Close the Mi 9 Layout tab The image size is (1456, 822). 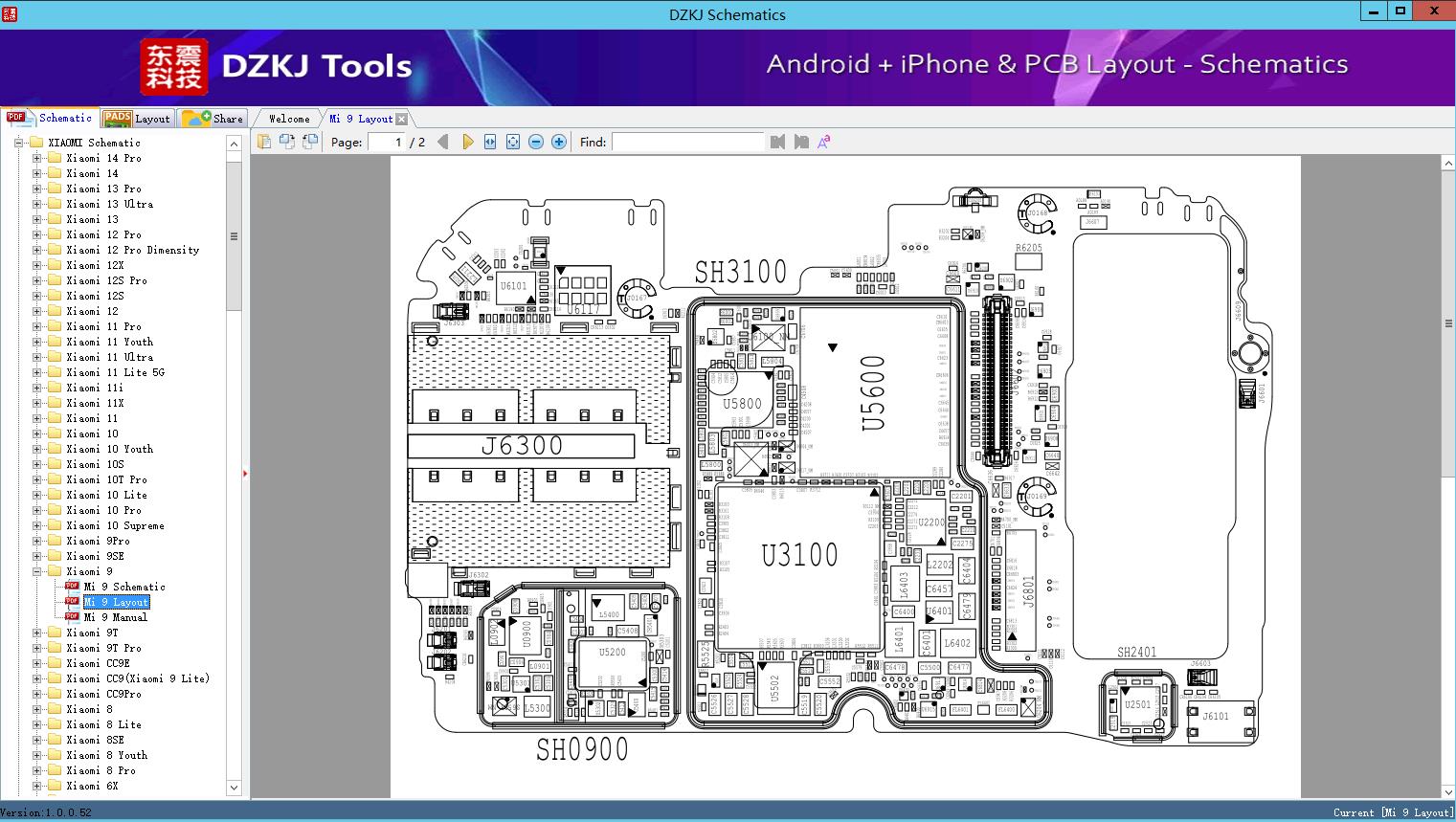point(402,119)
